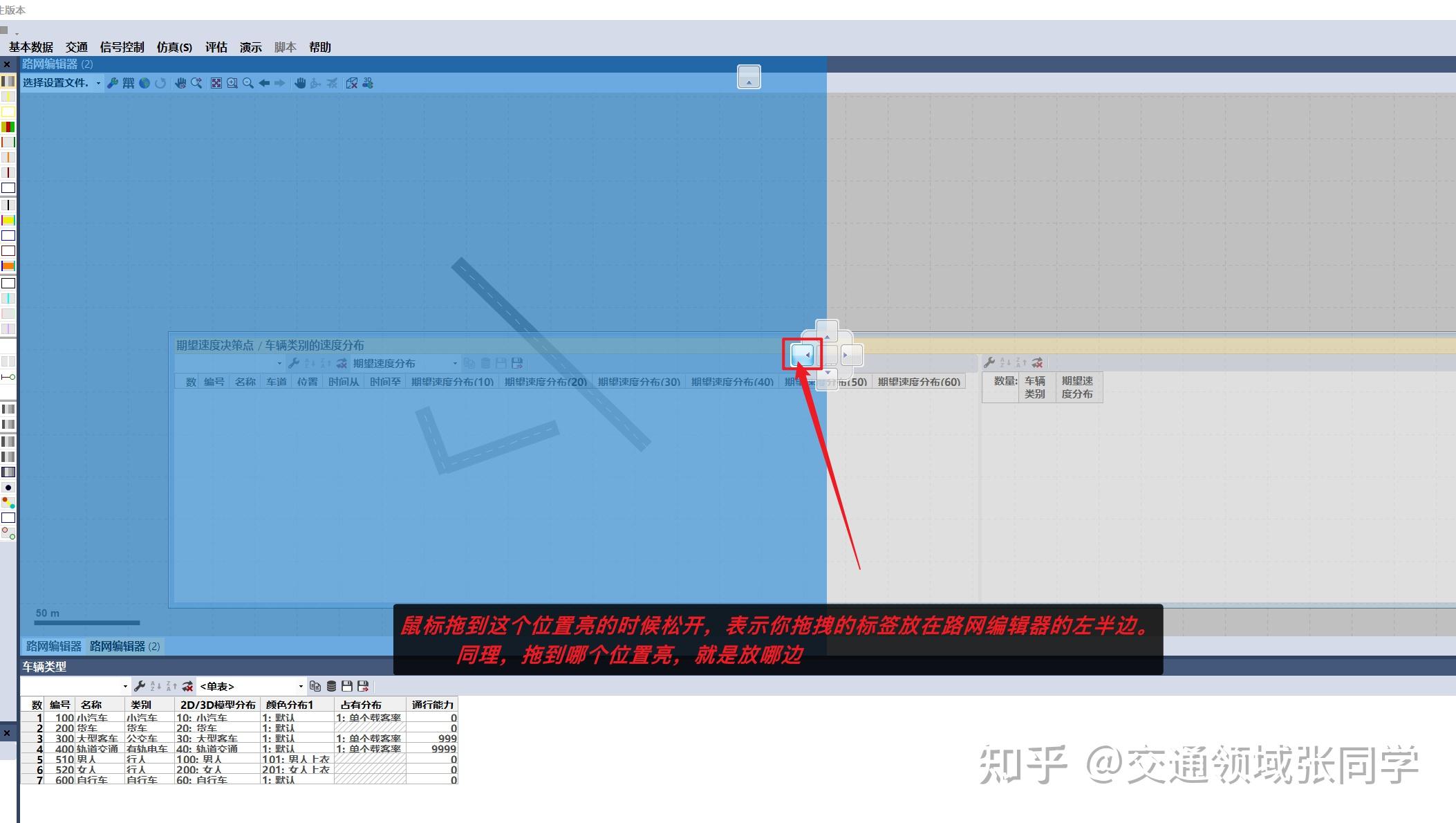
Task: Click the 帮助 menu item
Action: [319, 46]
